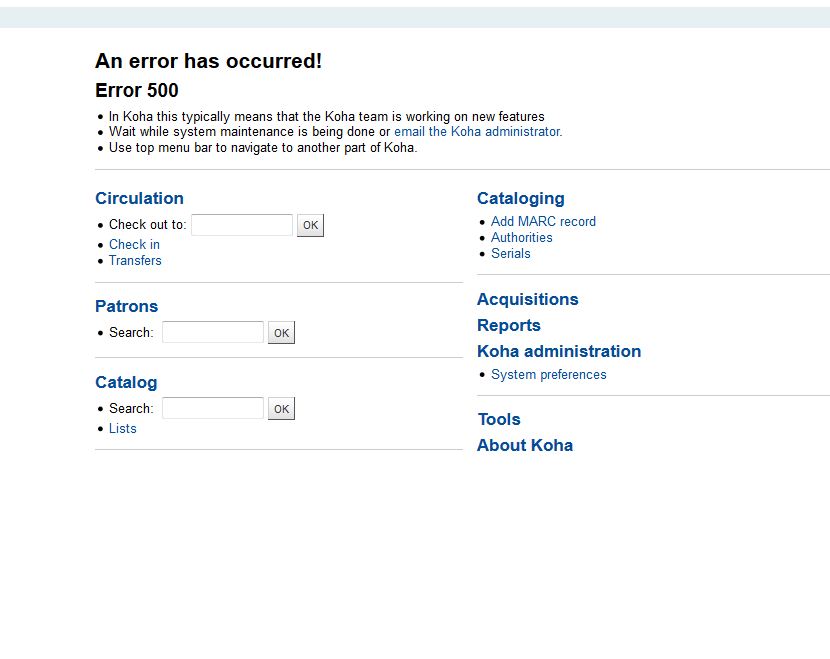Screen dimensions: 830x659
Task: Select the Add MARC record link
Action: click(x=543, y=222)
